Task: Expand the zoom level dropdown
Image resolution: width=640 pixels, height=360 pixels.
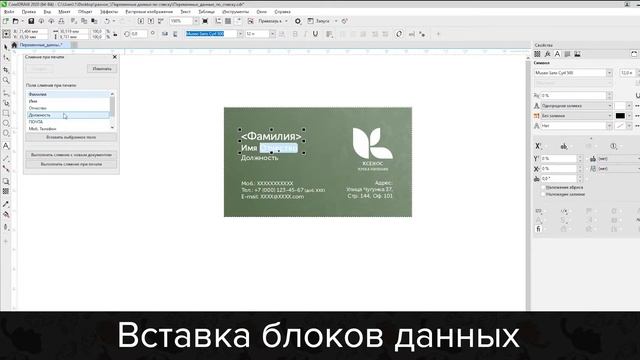Action: pyautogui.click(x=196, y=21)
